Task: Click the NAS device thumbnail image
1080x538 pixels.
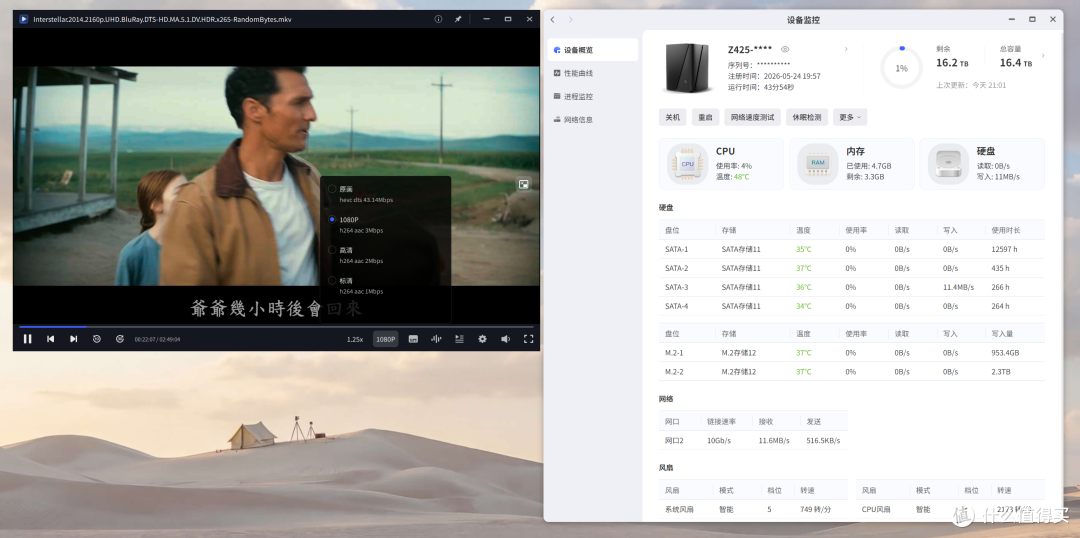Action: [687, 68]
